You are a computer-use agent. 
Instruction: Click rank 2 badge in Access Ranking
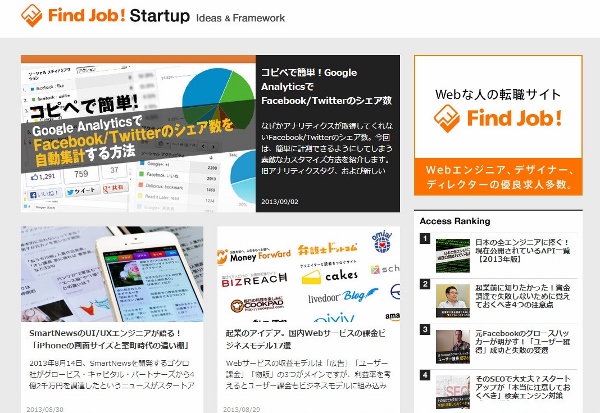coord(425,284)
